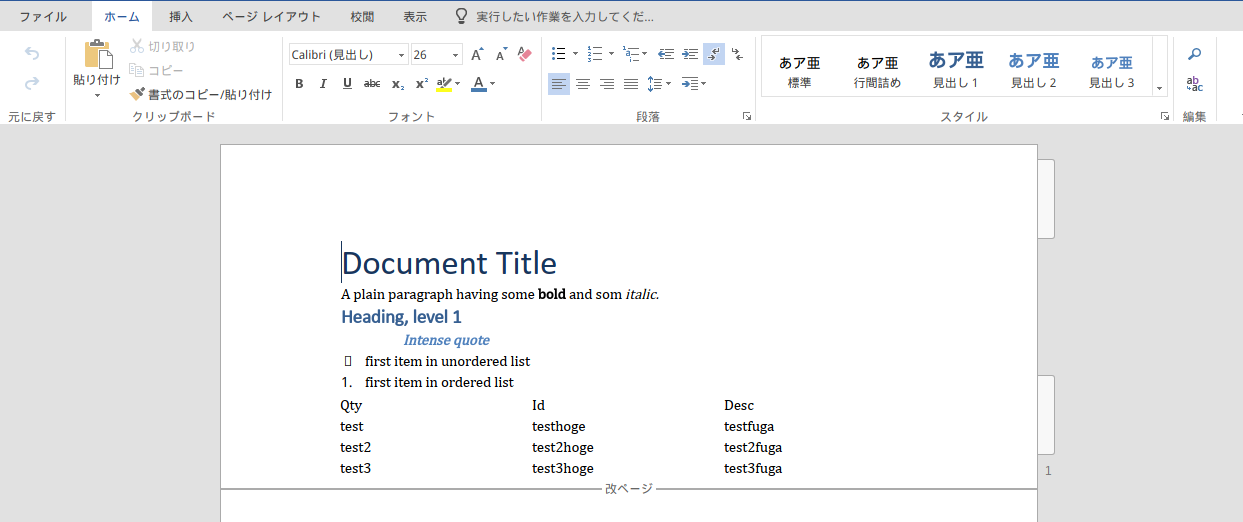Click the decrease indent icon

666,54
